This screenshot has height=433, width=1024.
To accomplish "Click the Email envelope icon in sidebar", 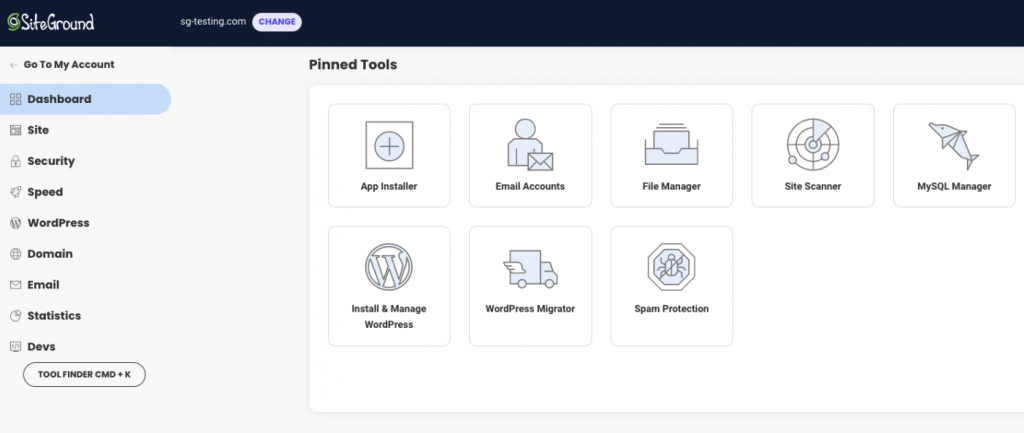I will click(16, 285).
